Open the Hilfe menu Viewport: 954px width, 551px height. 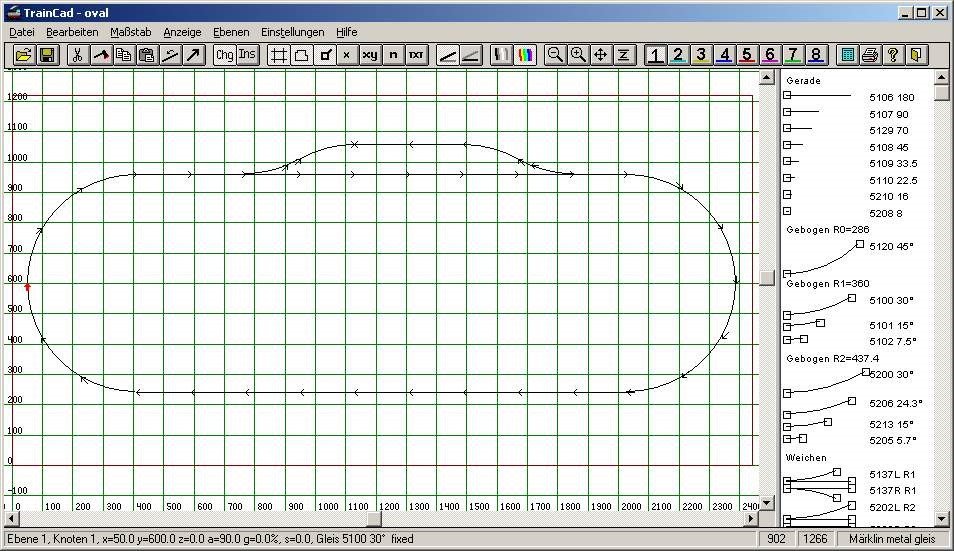347,32
